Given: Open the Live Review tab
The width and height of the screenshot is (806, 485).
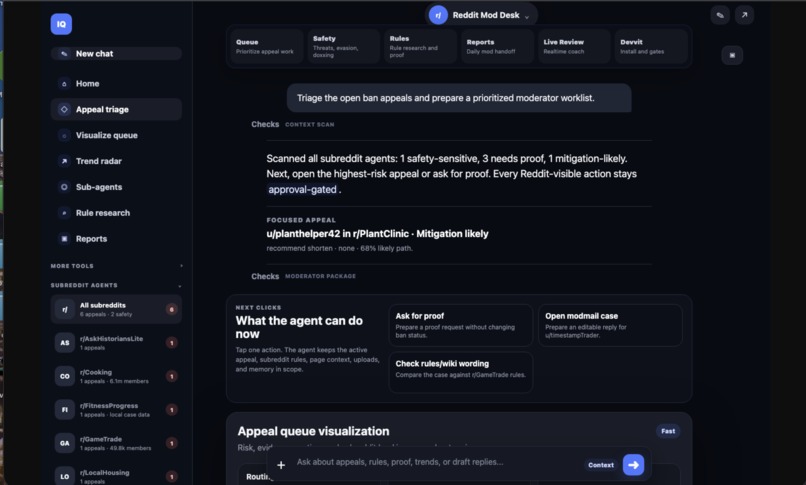Looking at the screenshot, I should tap(574, 46).
